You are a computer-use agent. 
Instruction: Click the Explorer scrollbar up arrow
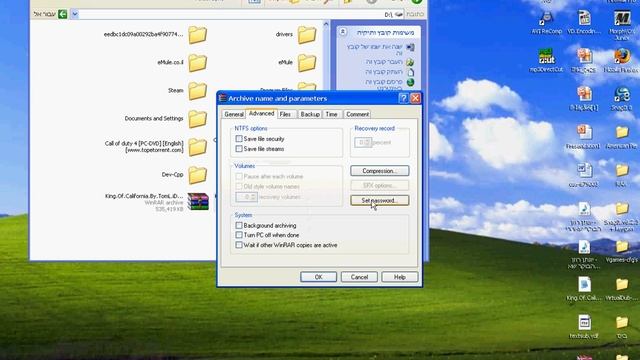coord(326,24)
